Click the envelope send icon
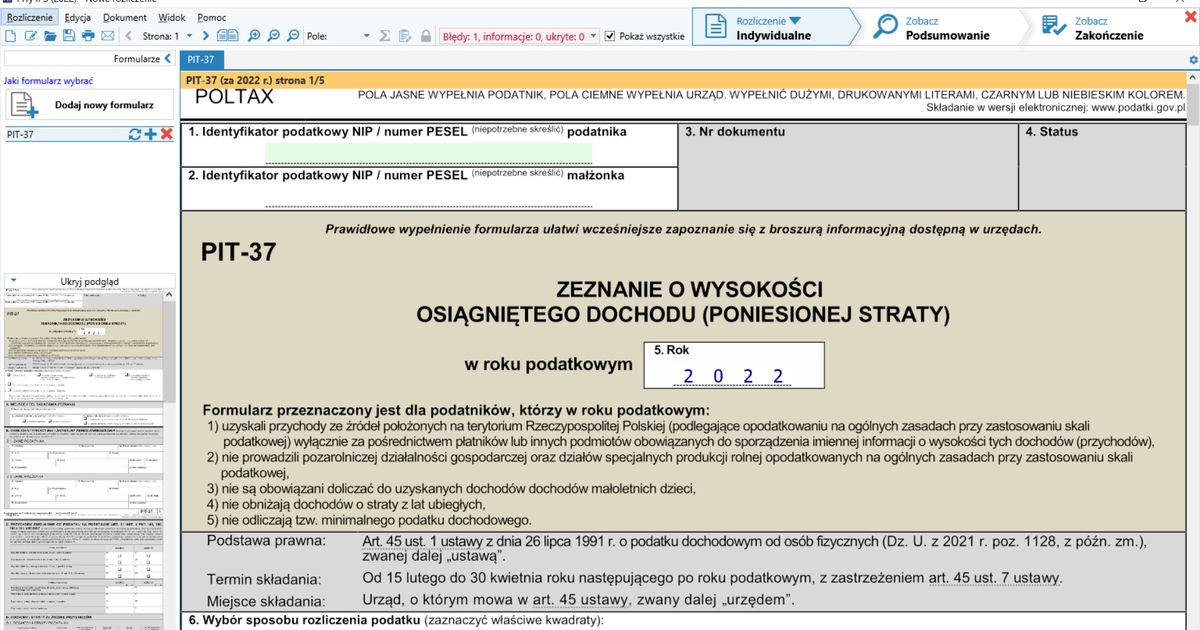Viewport: 1200px width, 630px height. pos(107,36)
